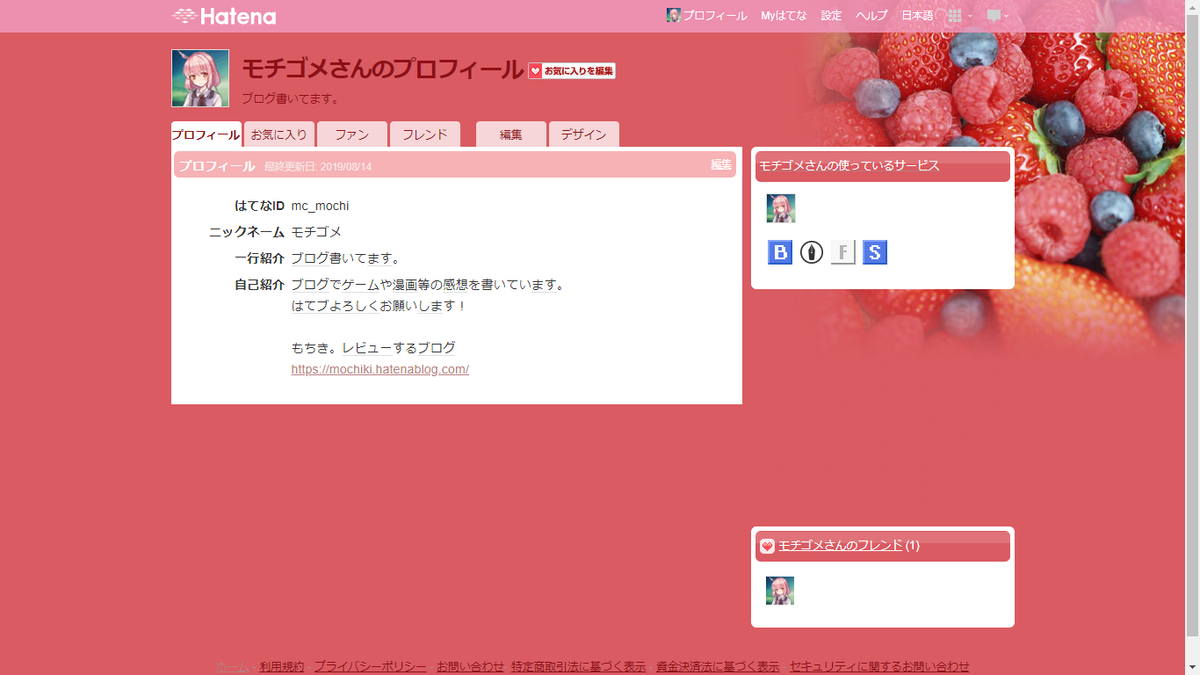Viewport: 1200px width, 675px height.
Task: Open 設定 in the top menu bar
Action: point(830,15)
